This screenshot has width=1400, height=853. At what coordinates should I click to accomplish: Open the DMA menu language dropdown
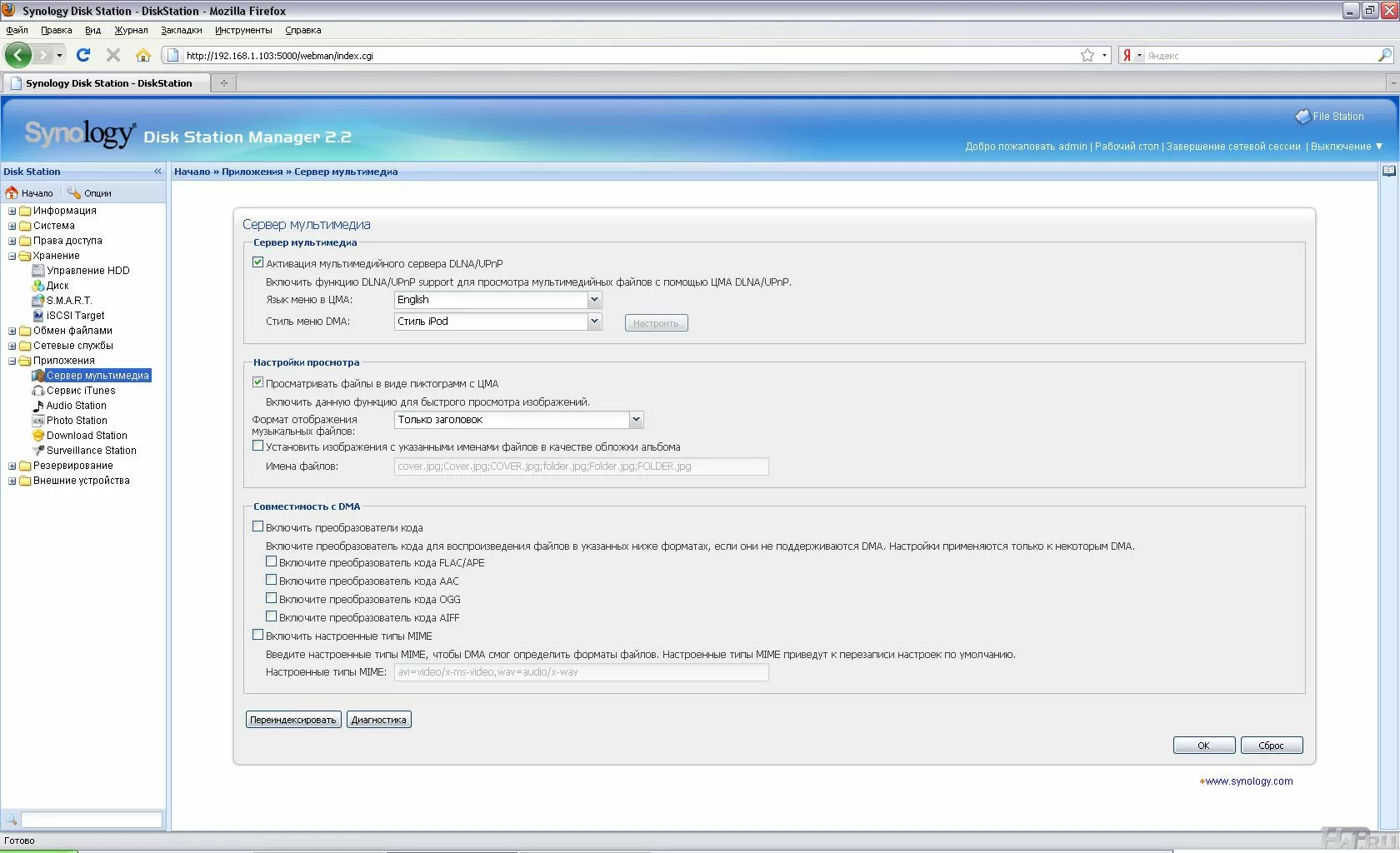click(x=594, y=300)
